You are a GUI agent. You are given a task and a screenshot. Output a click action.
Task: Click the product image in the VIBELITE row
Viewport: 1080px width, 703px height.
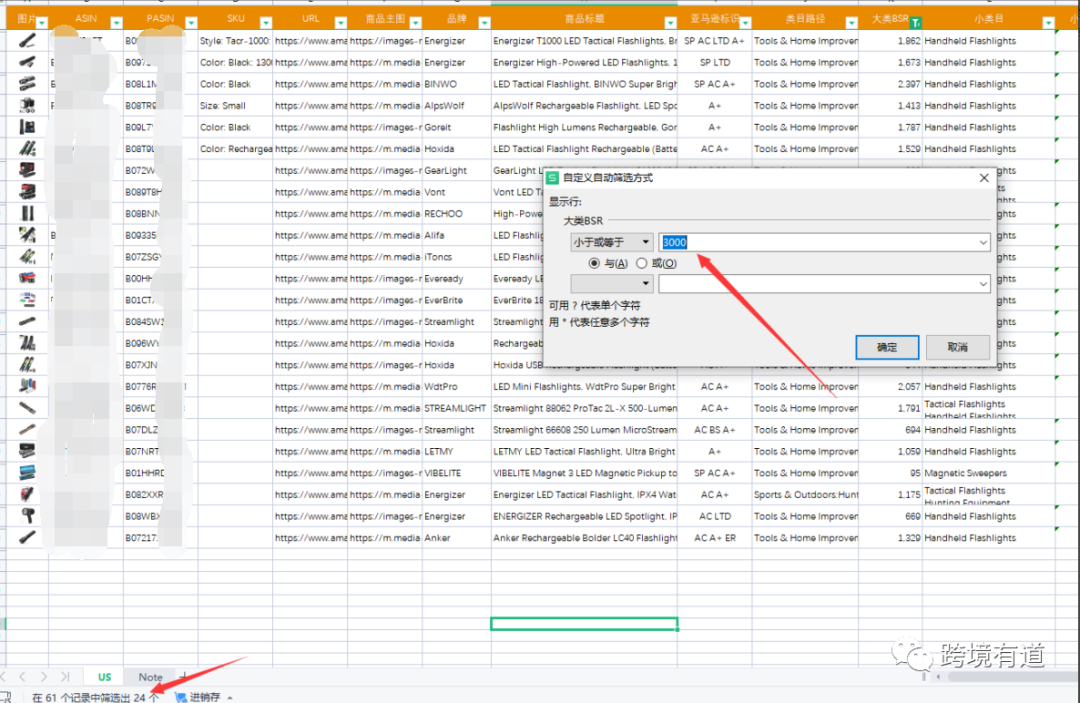tap(27, 473)
